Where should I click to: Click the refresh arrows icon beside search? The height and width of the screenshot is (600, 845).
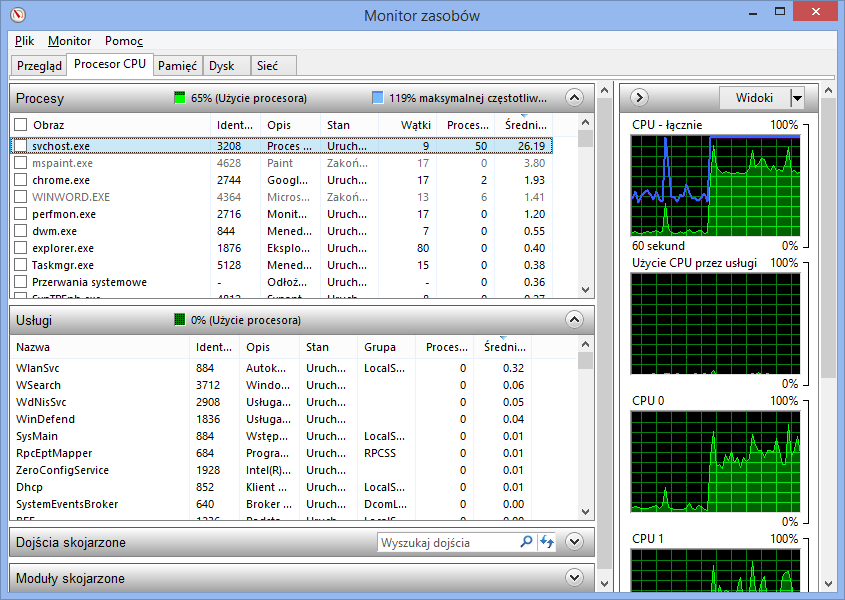pyautogui.click(x=547, y=541)
